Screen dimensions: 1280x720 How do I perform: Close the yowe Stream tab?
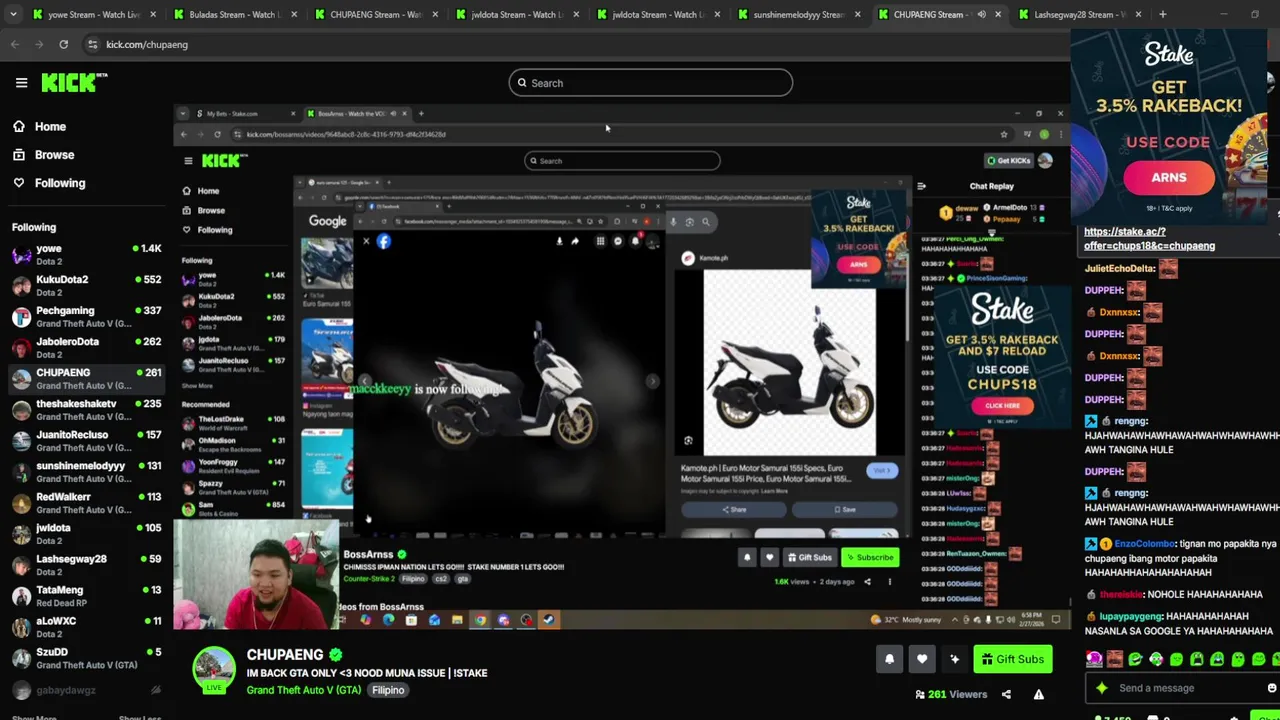click(151, 14)
